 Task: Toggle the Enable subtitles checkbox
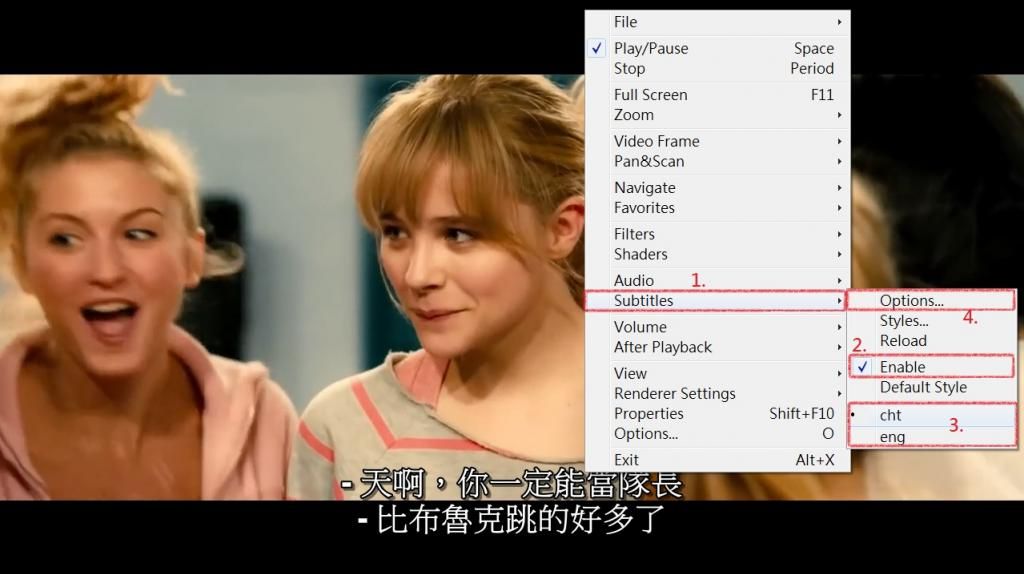[x=932, y=367]
